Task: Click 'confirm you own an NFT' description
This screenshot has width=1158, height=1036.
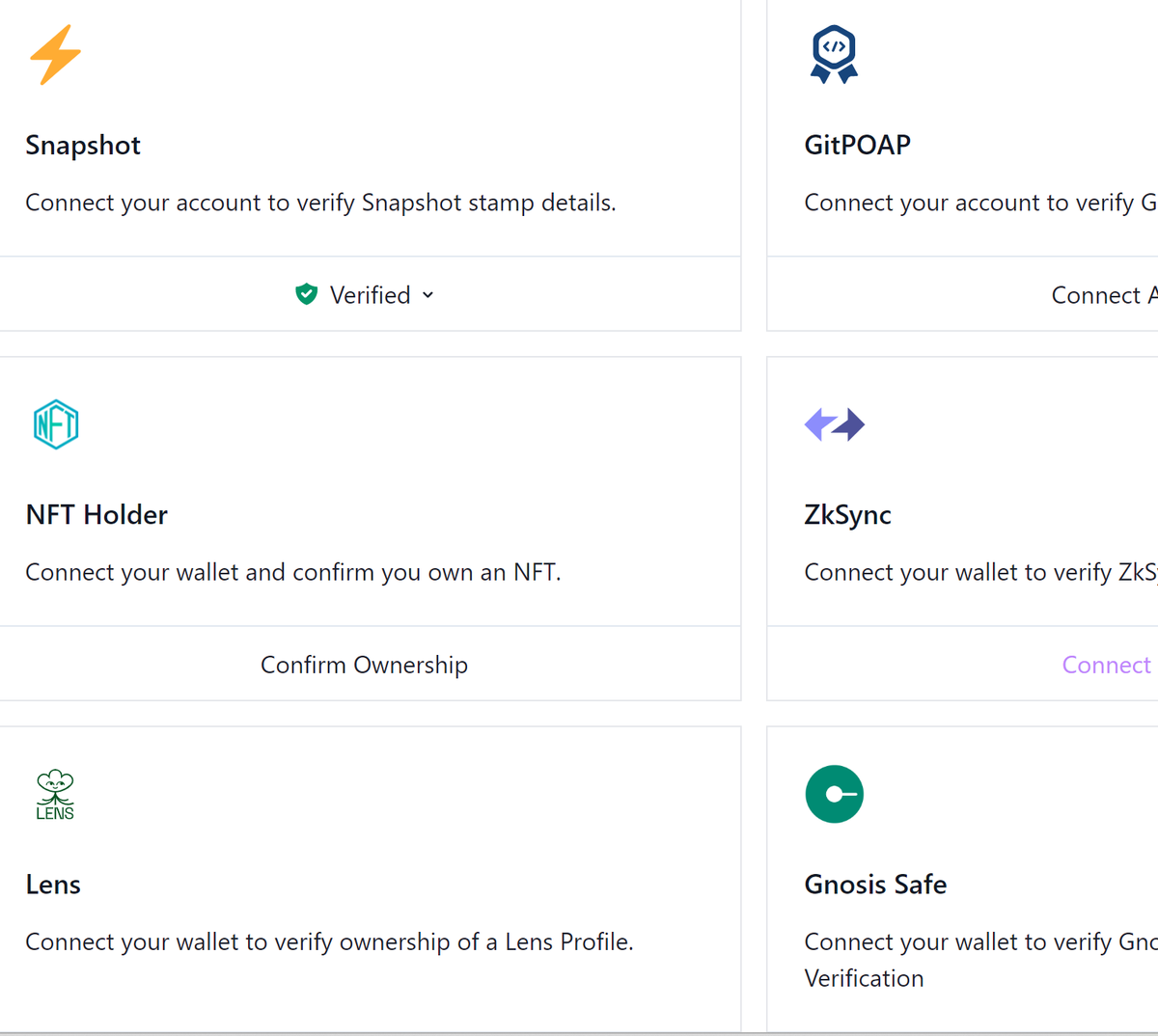Action: (293, 572)
